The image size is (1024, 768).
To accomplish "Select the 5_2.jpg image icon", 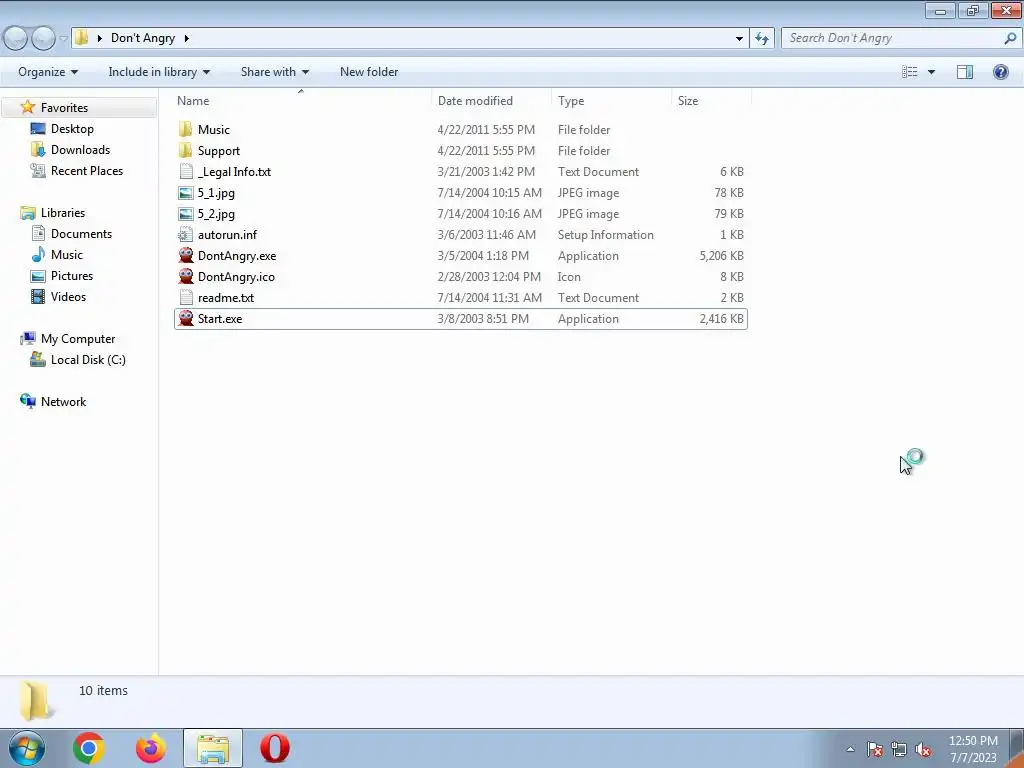I will pos(185,214).
